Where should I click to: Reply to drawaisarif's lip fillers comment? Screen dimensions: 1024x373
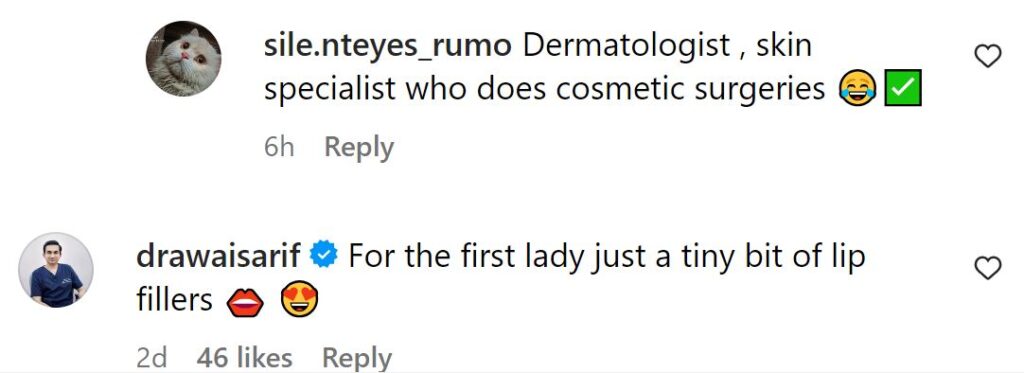tap(357, 357)
